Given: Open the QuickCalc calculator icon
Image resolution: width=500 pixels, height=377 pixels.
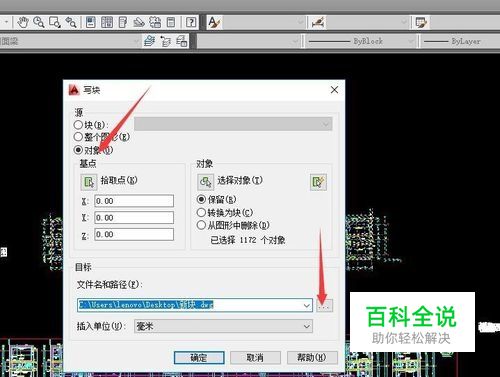Looking at the screenshot, I should coord(171,22).
